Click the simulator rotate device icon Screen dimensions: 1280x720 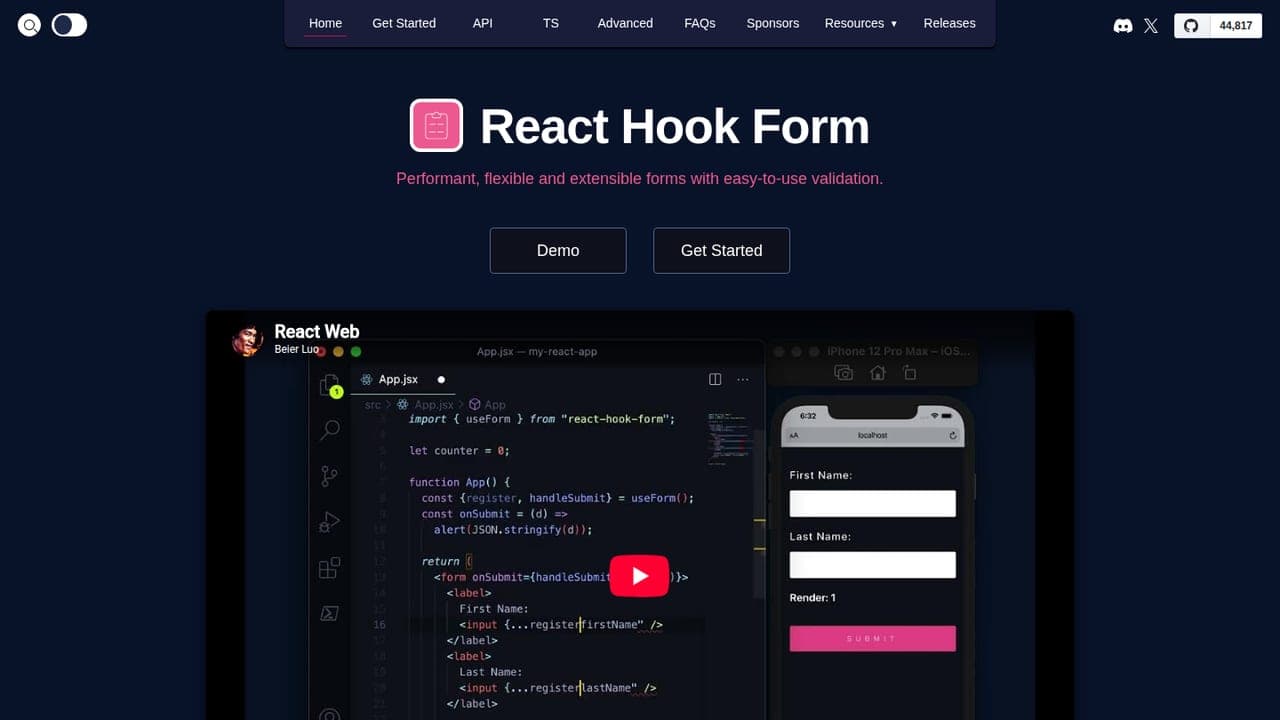pos(909,373)
